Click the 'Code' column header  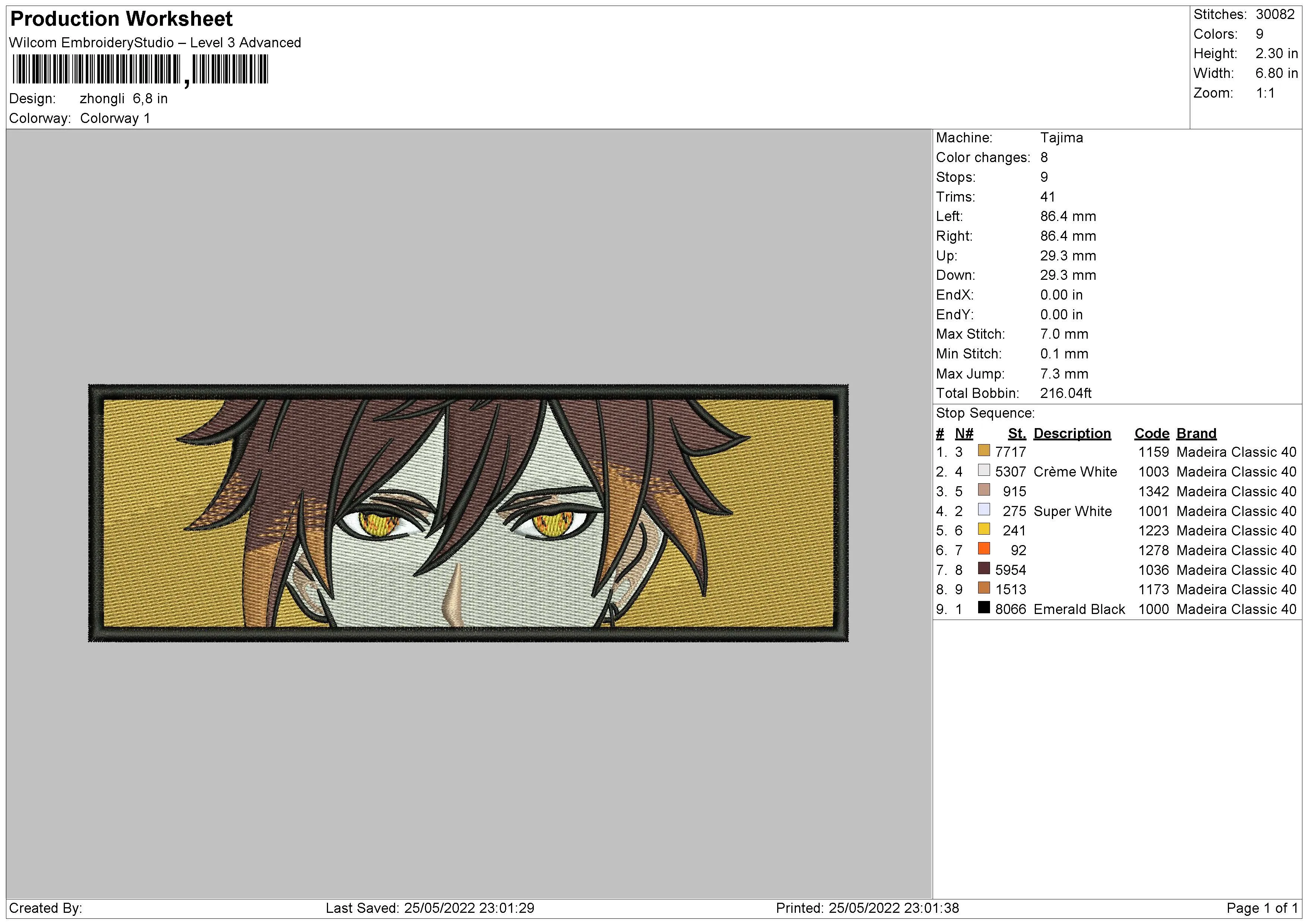pyautogui.click(x=1151, y=433)
